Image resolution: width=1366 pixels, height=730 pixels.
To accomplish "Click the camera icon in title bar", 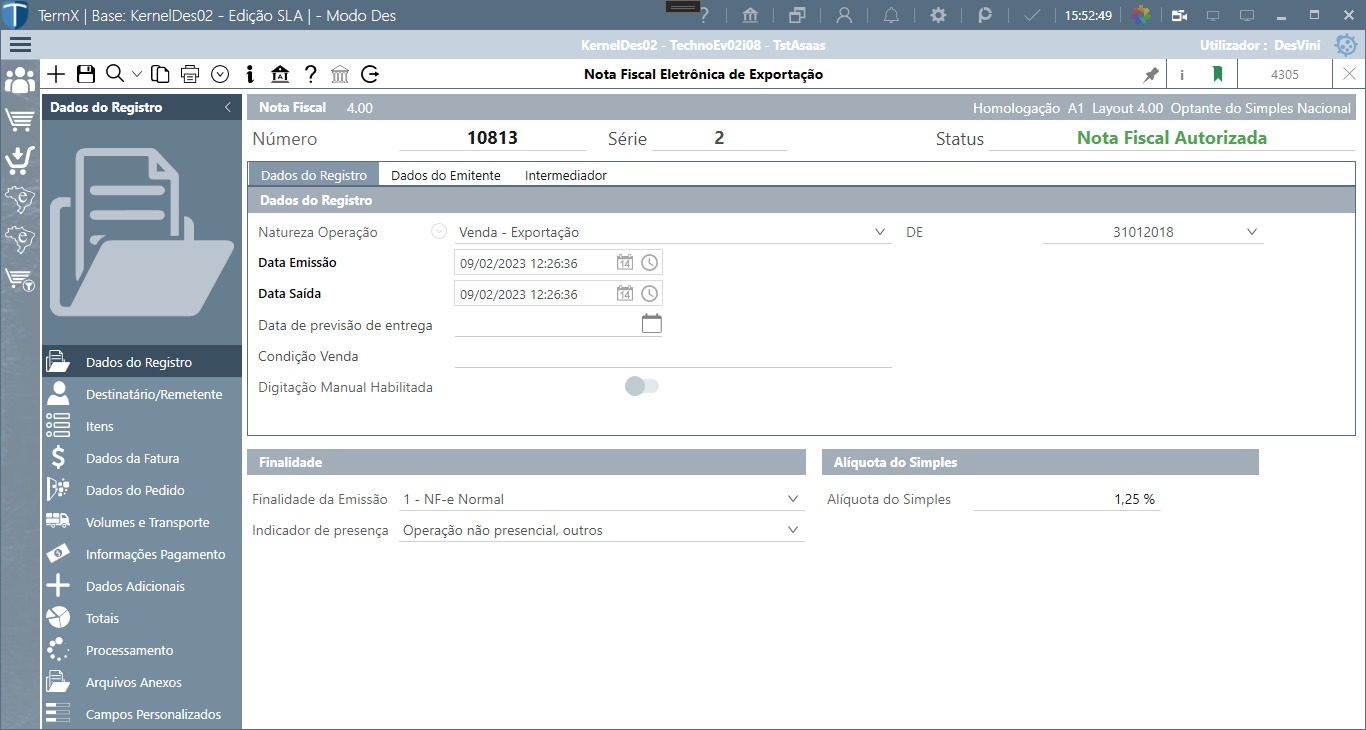I will [1180, 15].
